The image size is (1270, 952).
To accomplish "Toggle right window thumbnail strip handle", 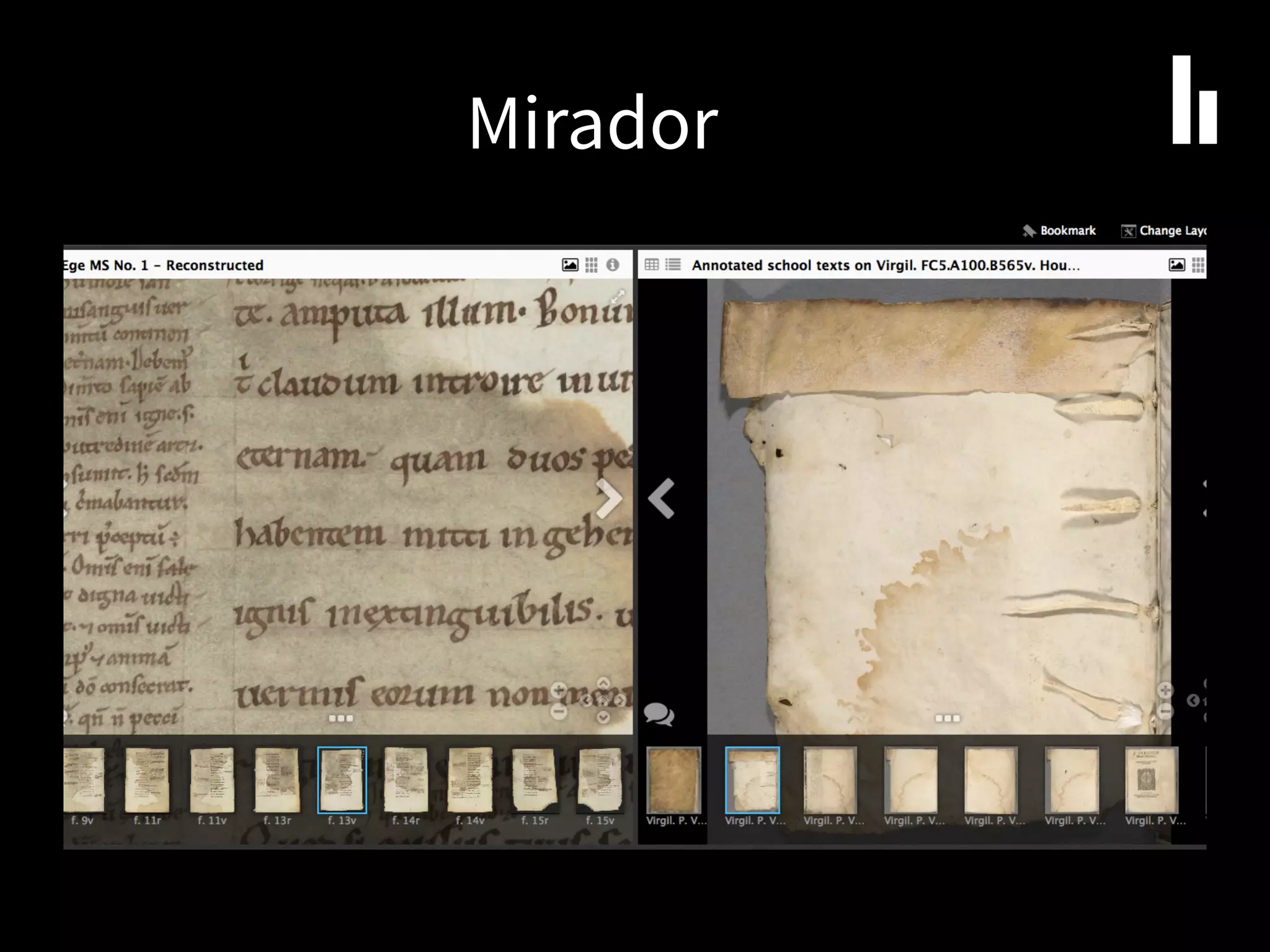I will 947,718.
